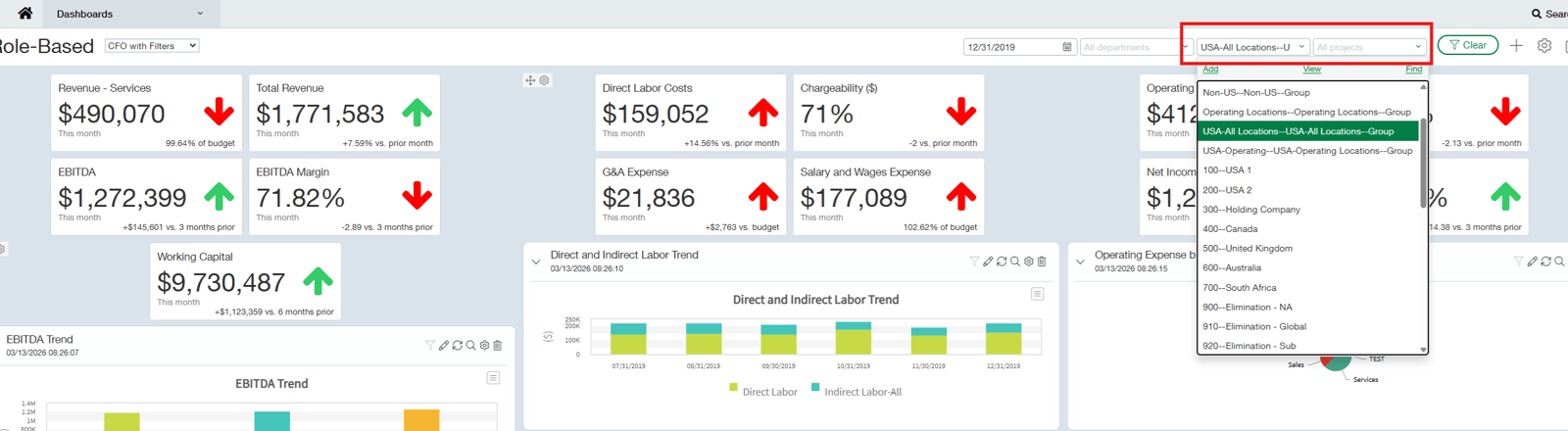Select 900--Elimination - NA location
Viewport: 1568px width, 431px height.
click(x=1308, y=307)
